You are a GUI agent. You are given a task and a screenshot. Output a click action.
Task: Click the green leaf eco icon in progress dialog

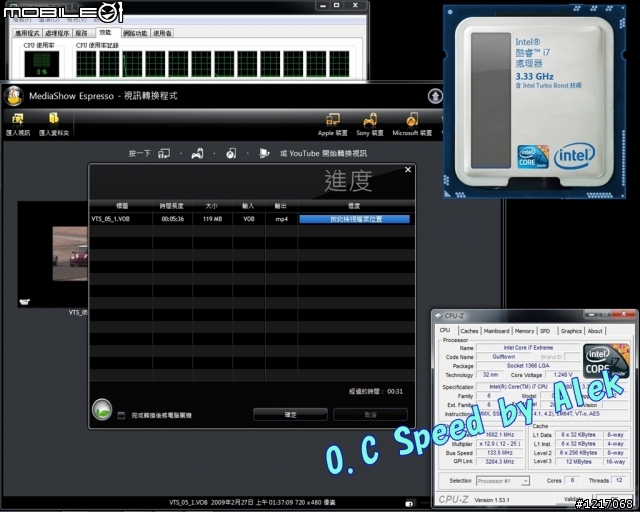coord(102,410)
